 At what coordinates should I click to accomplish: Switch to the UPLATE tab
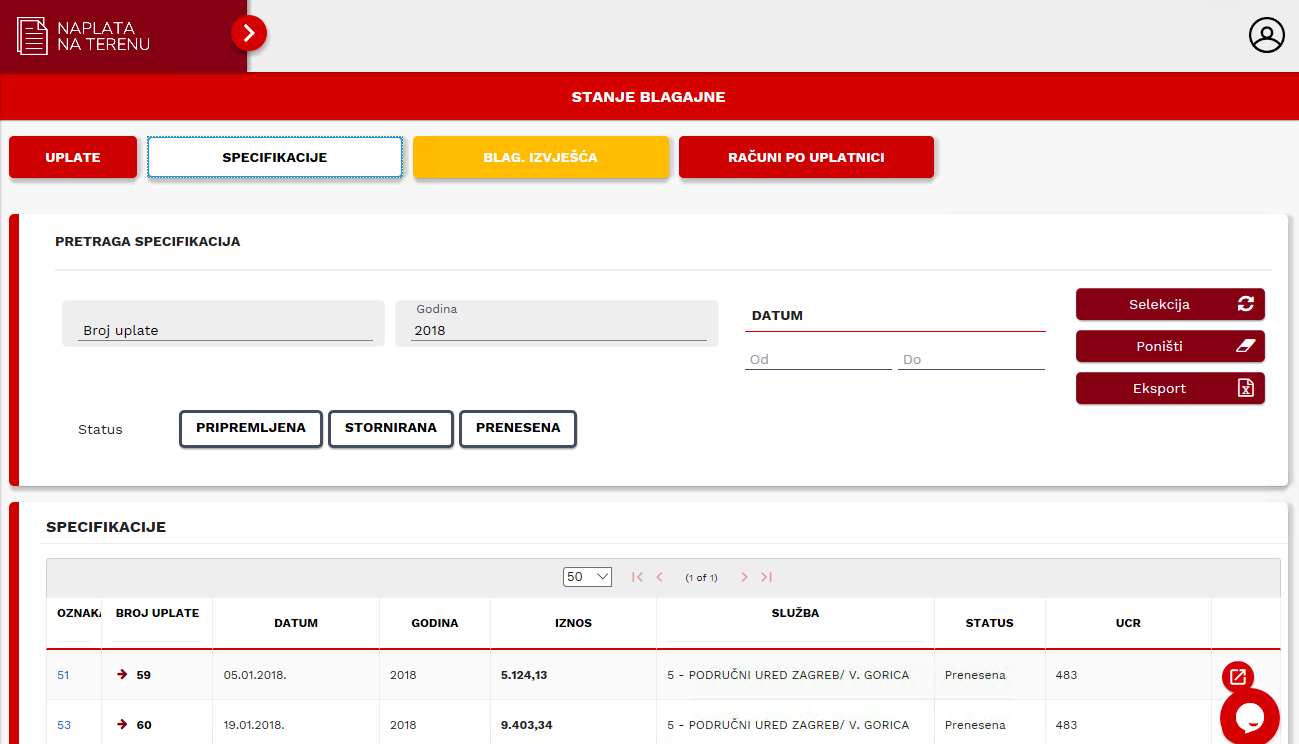[x=73, y=158]
